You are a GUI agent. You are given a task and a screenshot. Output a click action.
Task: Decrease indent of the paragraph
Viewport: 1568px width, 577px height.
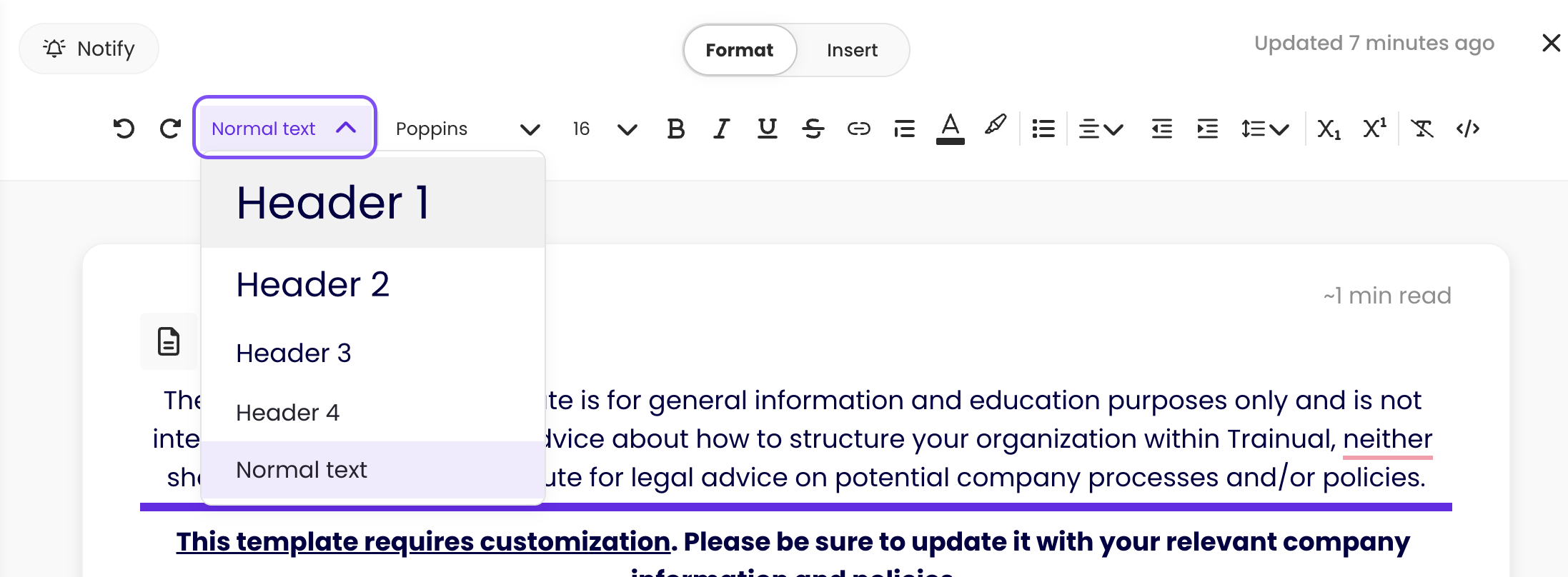coord(1161,129)
